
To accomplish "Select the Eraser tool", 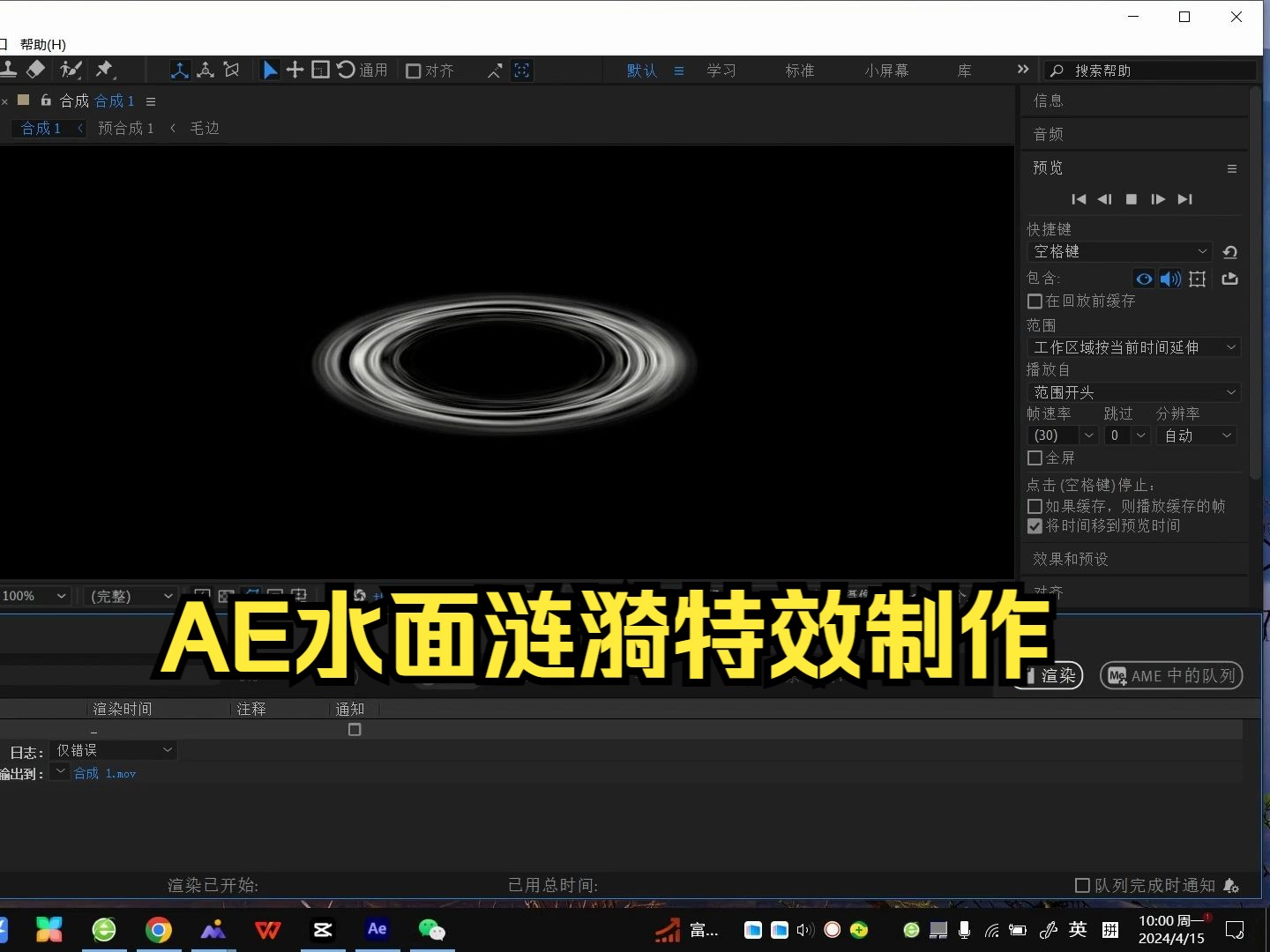I will (x=36, y=70).
